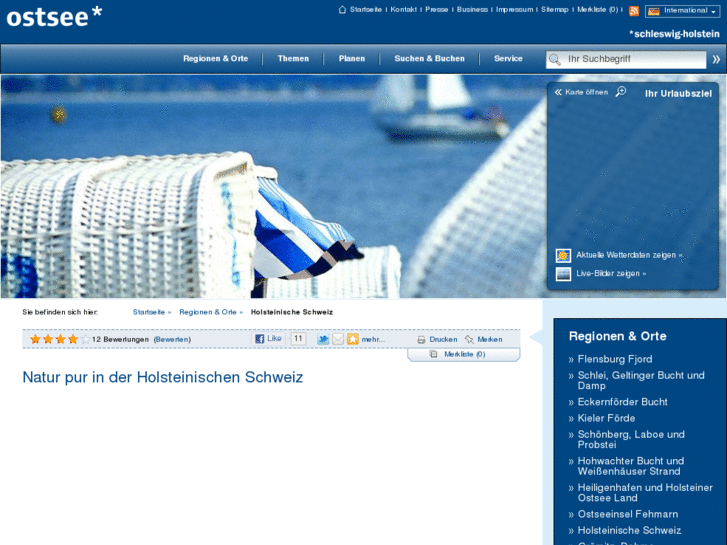Open Schlei, Geltinger Bucht und Damp
This screenshot has height=545, width=727.
coord(641,380)
